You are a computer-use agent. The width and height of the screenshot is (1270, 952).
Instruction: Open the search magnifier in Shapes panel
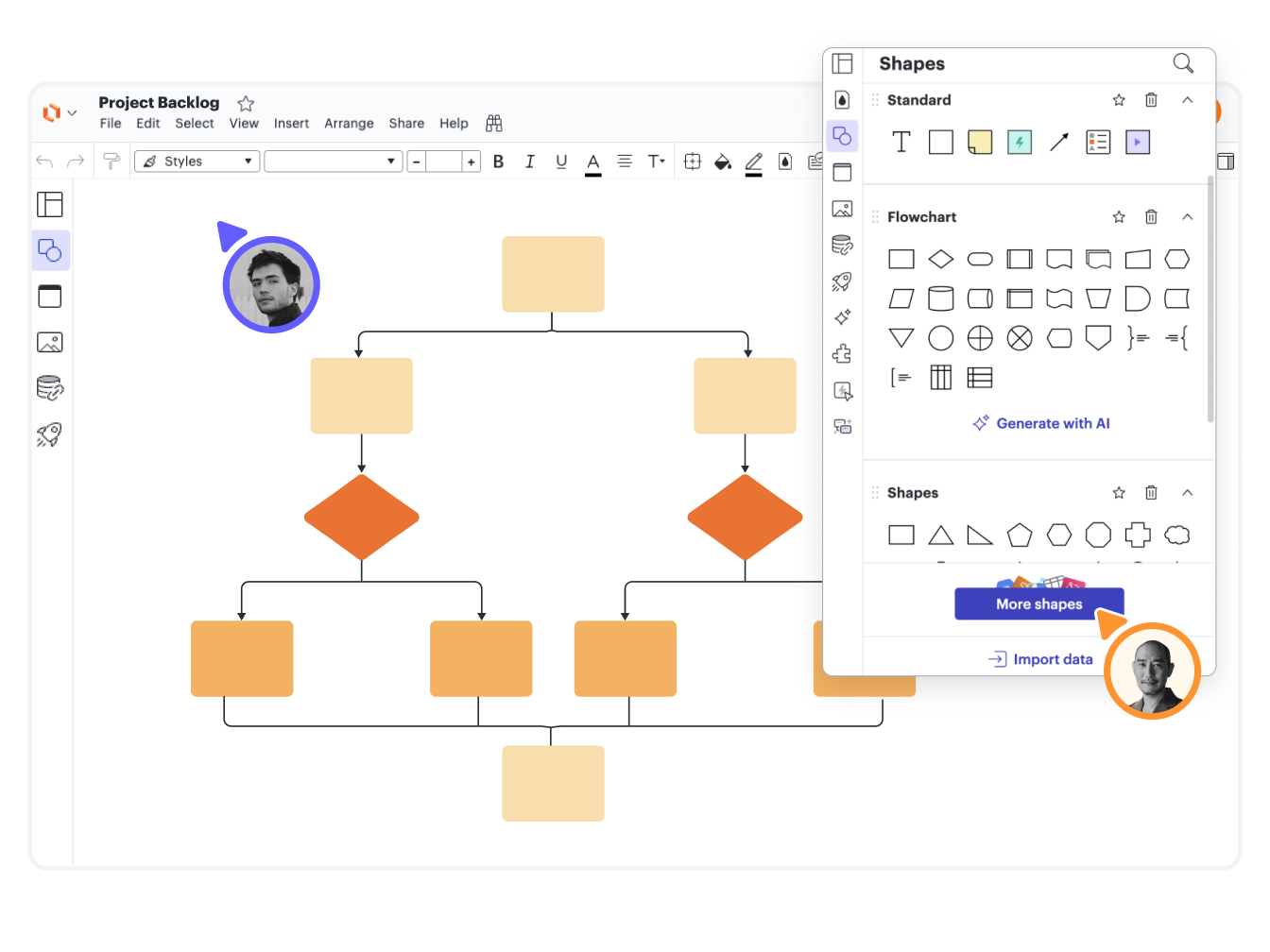(1182, 63)
